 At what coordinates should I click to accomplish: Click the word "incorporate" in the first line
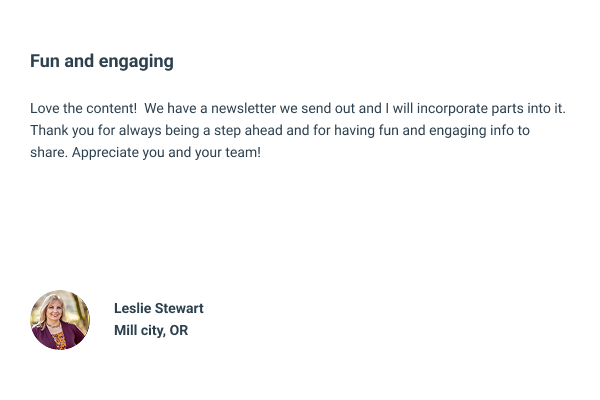[468, 107]
